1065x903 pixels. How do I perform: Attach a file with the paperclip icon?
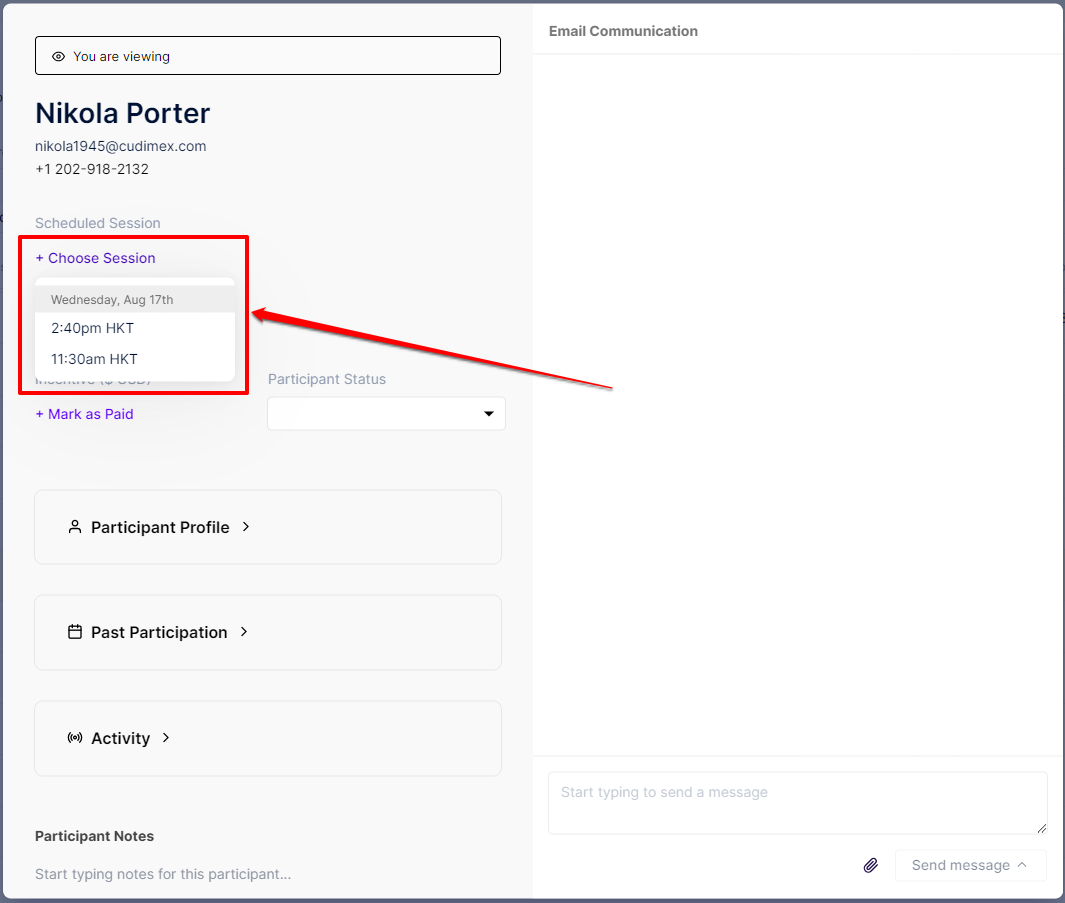point(871,865)
